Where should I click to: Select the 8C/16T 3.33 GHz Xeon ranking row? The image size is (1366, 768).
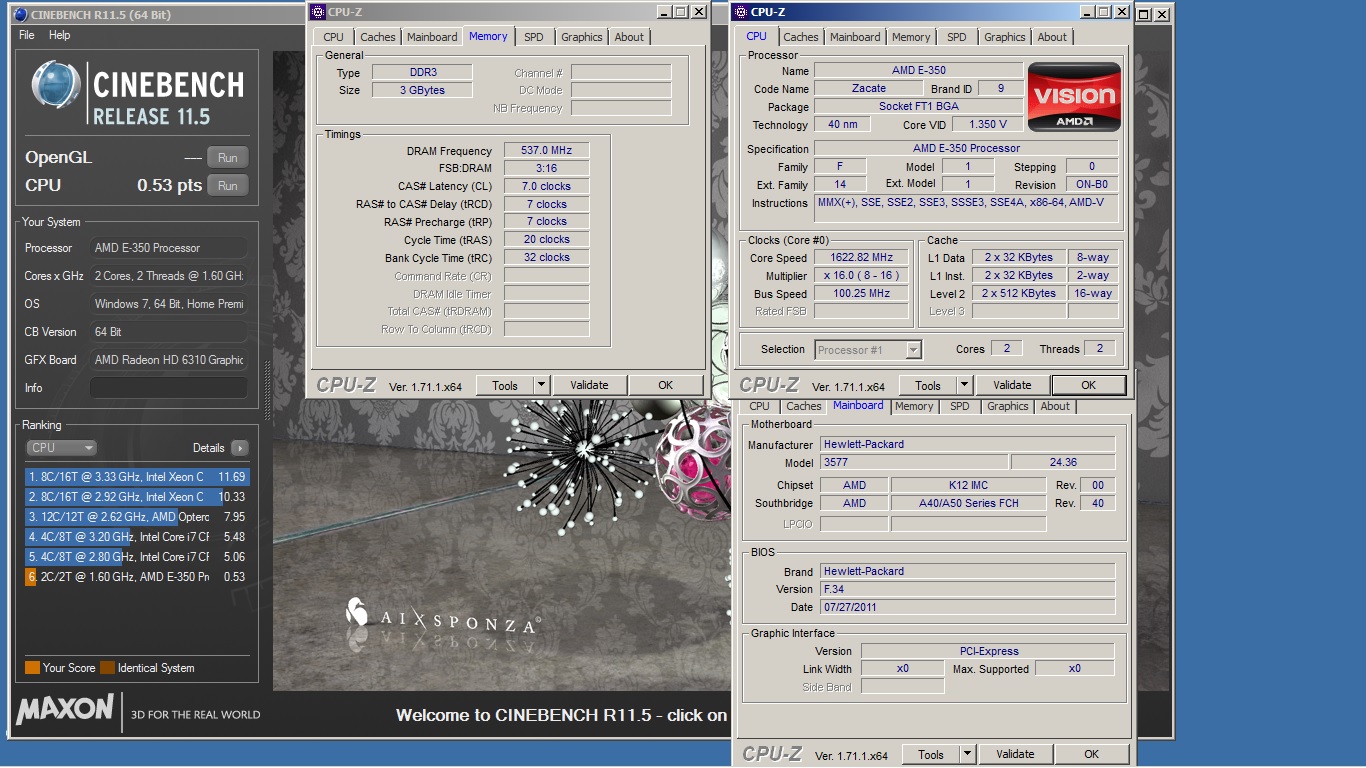click(x=137, y=477)
